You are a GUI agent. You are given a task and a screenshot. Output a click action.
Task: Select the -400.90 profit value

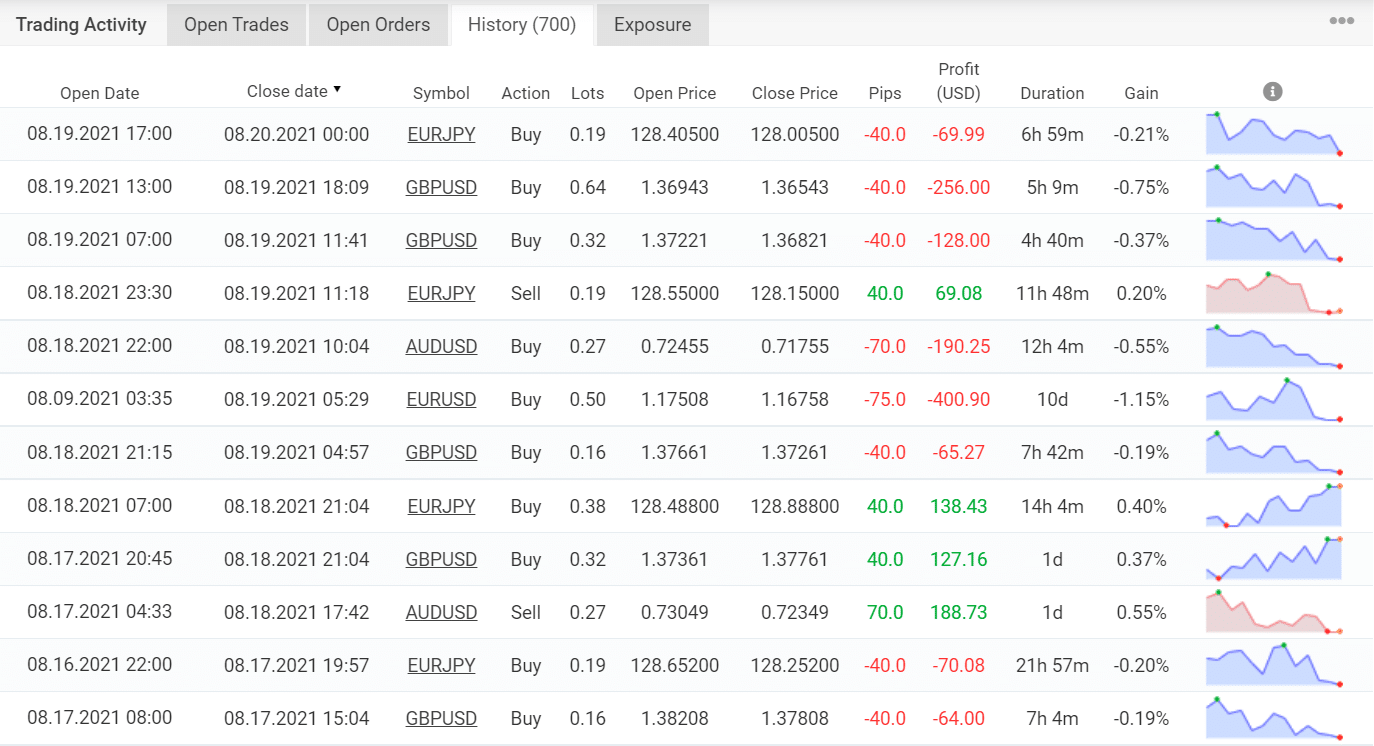(959, 399)
